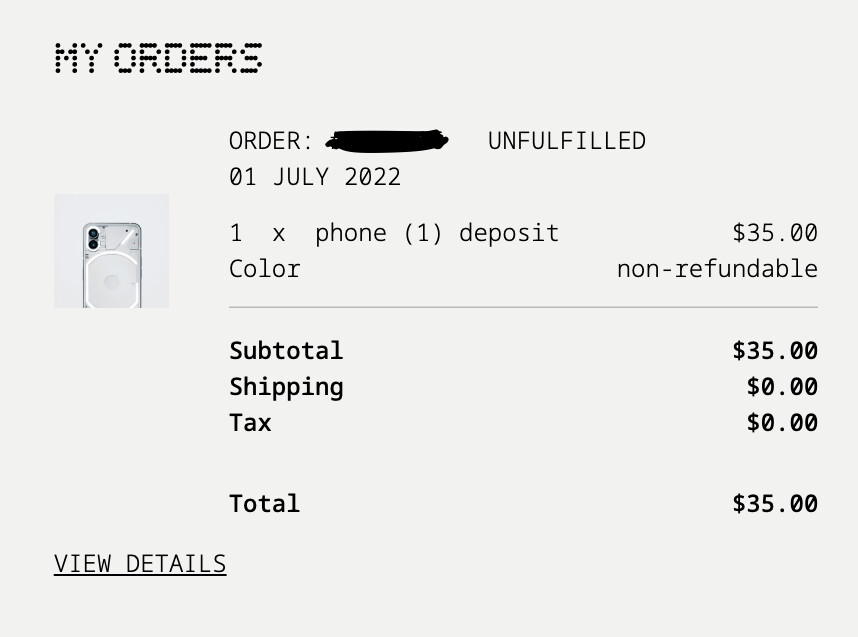Click the Tax amount $0.00
858x637 pixels.
coord(781,423)
